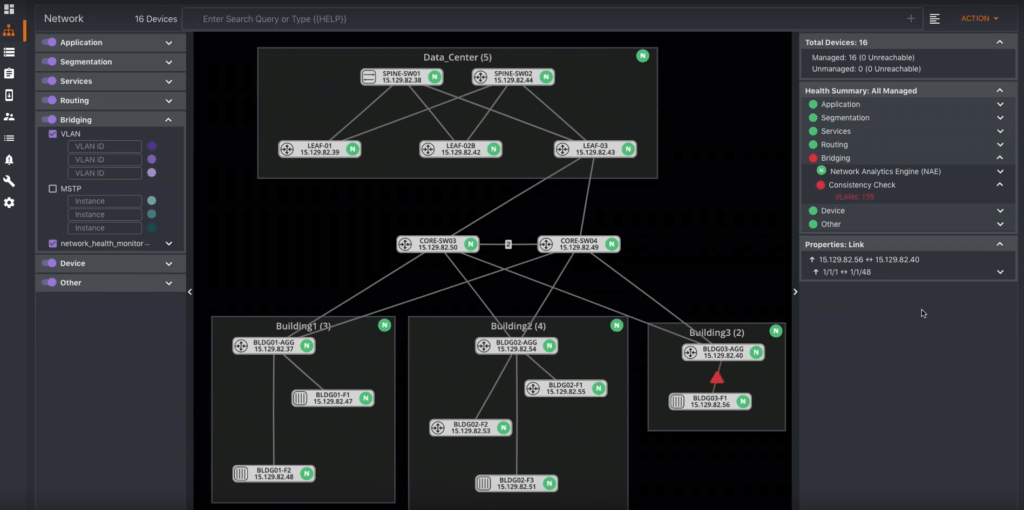
Task: Collapse the Total Devices panel
Action: 1000,42
